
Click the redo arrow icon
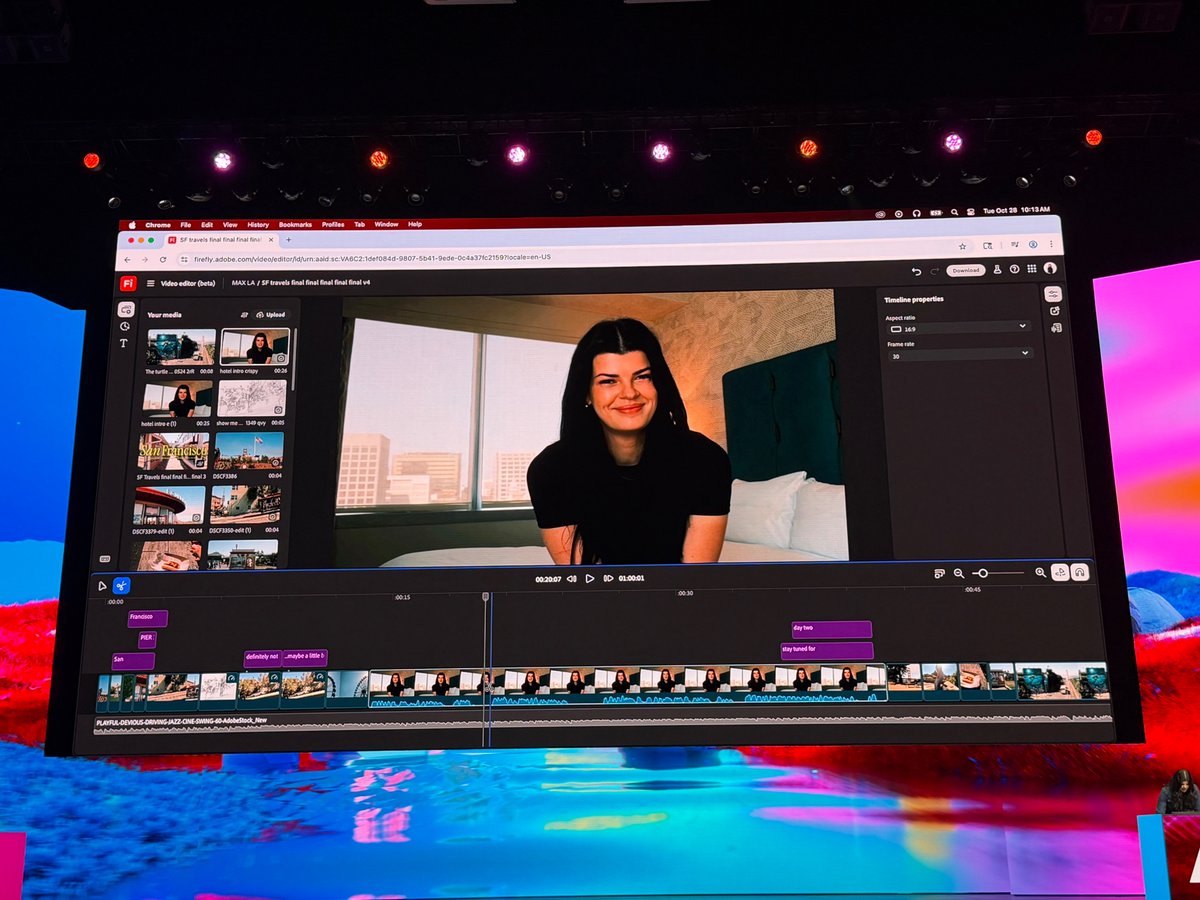tap(934, 271)
